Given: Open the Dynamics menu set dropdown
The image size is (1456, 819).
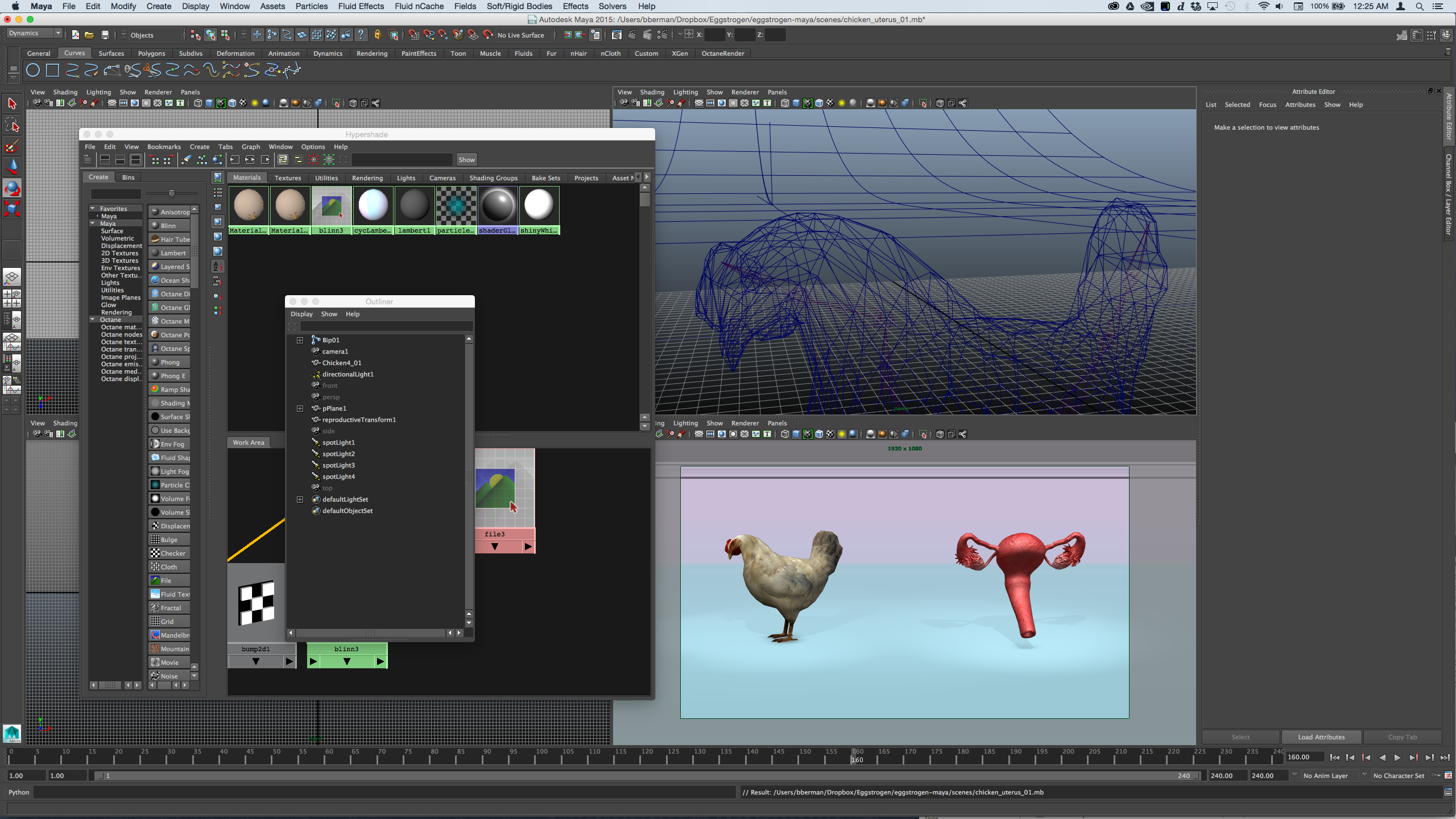Looking at the screenshot, I should 34,34.
